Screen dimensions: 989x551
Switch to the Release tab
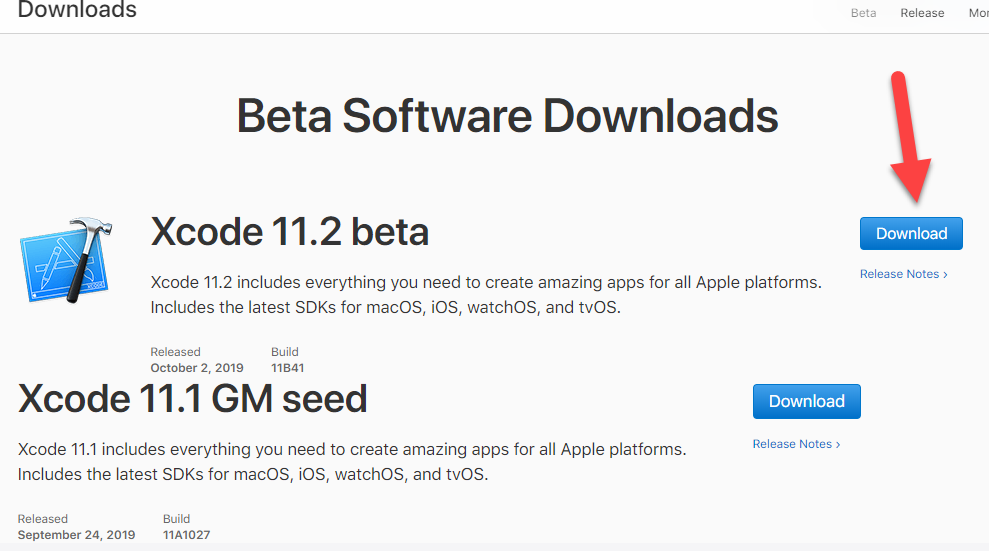tap(922, 13)
